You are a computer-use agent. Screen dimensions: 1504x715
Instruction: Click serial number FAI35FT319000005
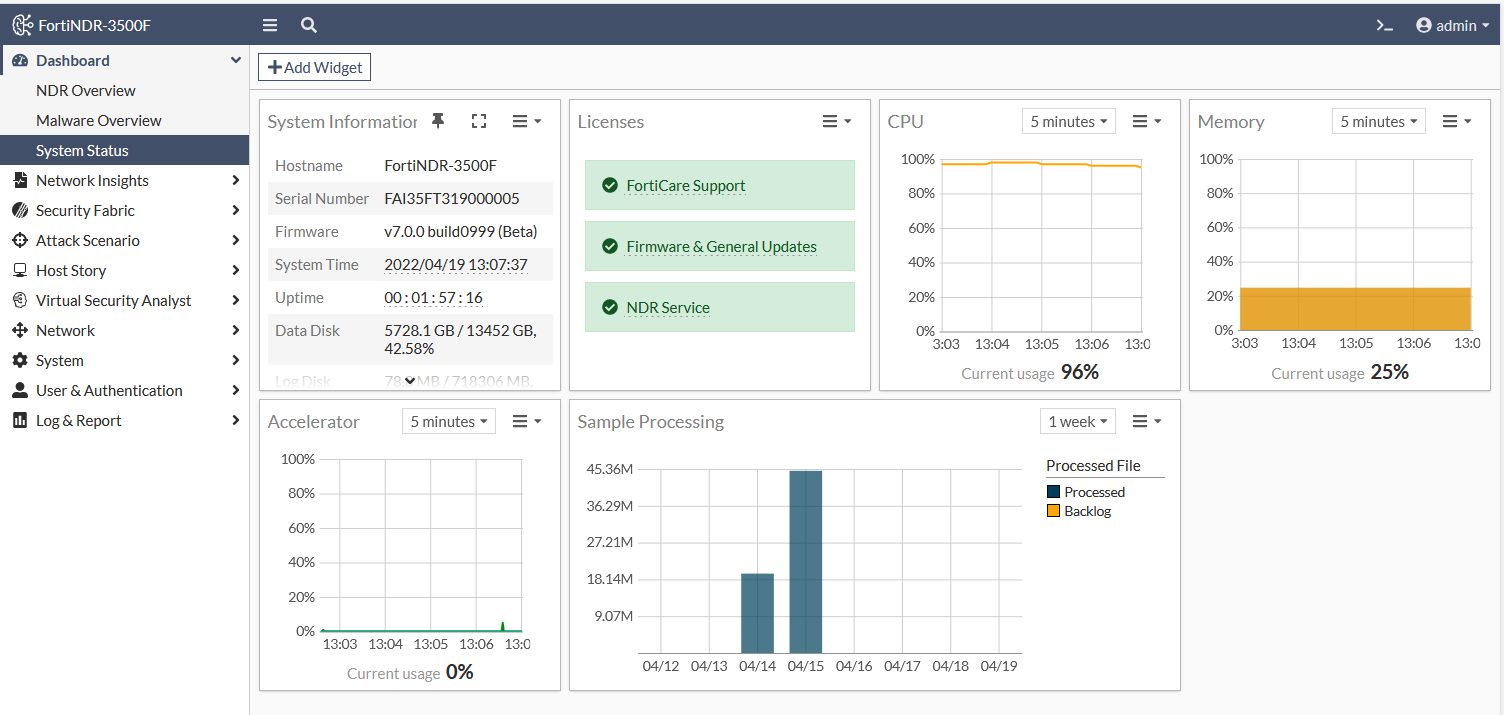click(x=452, y=199)
